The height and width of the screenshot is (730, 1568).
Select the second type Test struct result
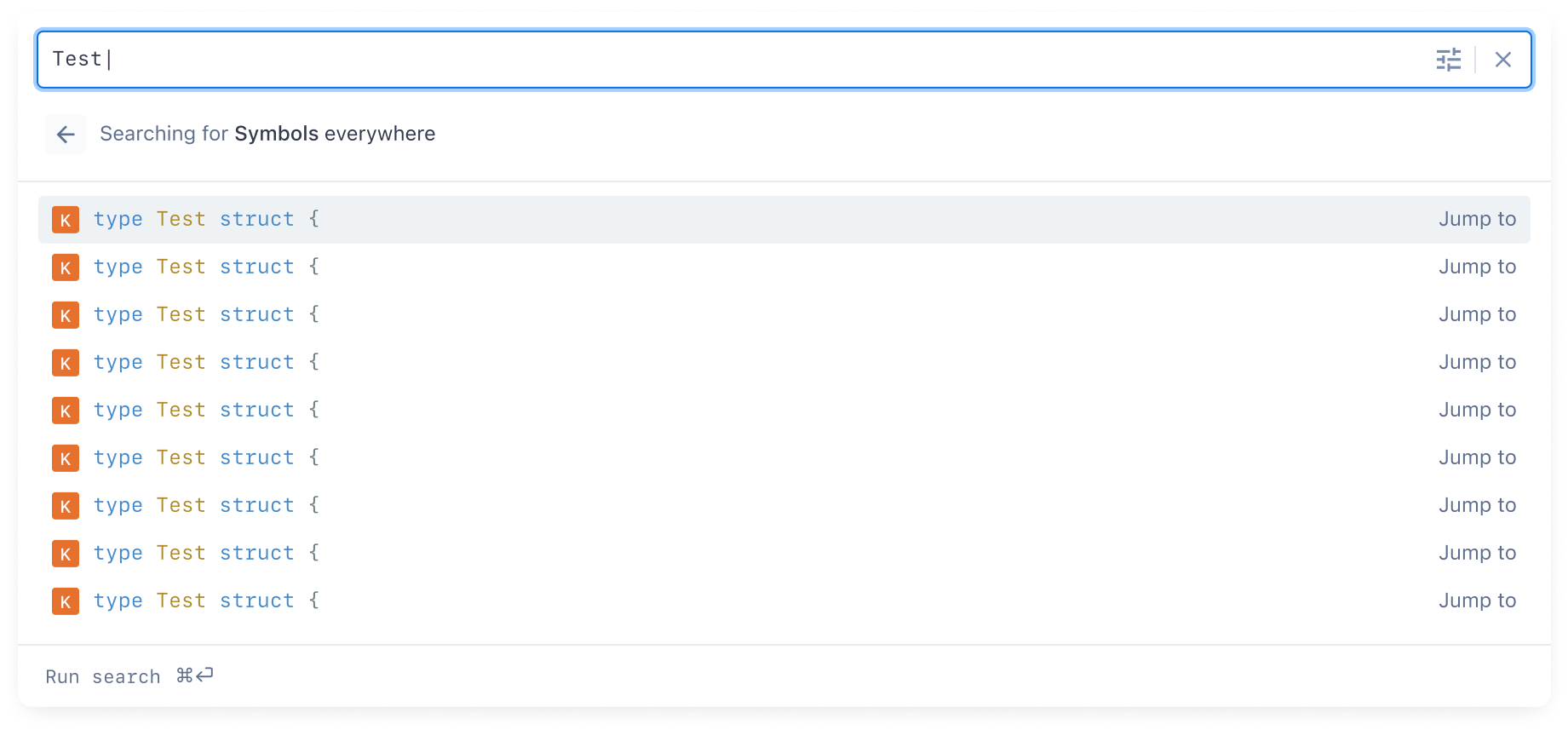pyautogui.click(x=784, y=267)
